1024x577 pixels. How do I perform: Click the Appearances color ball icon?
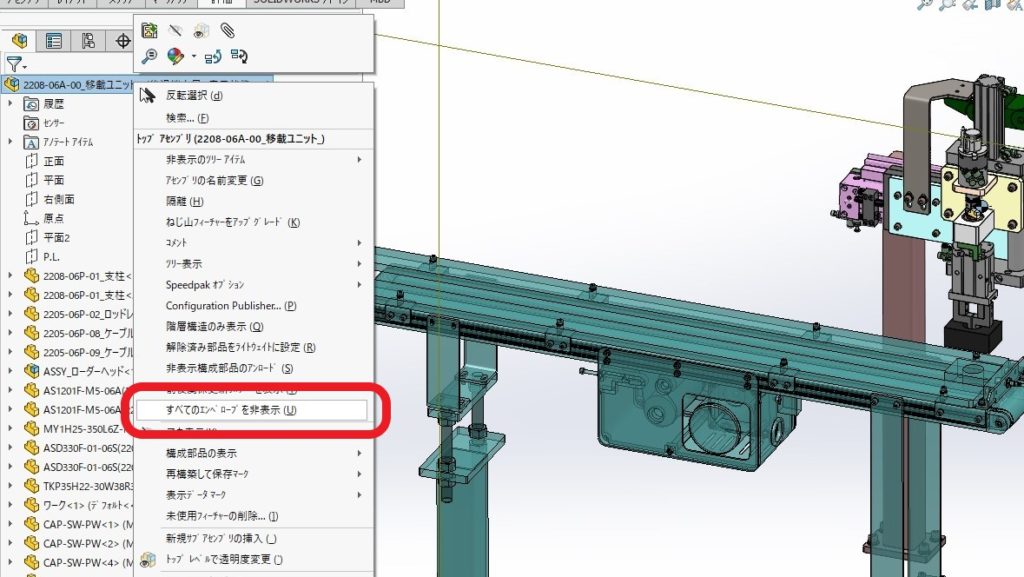click(175, 56)
